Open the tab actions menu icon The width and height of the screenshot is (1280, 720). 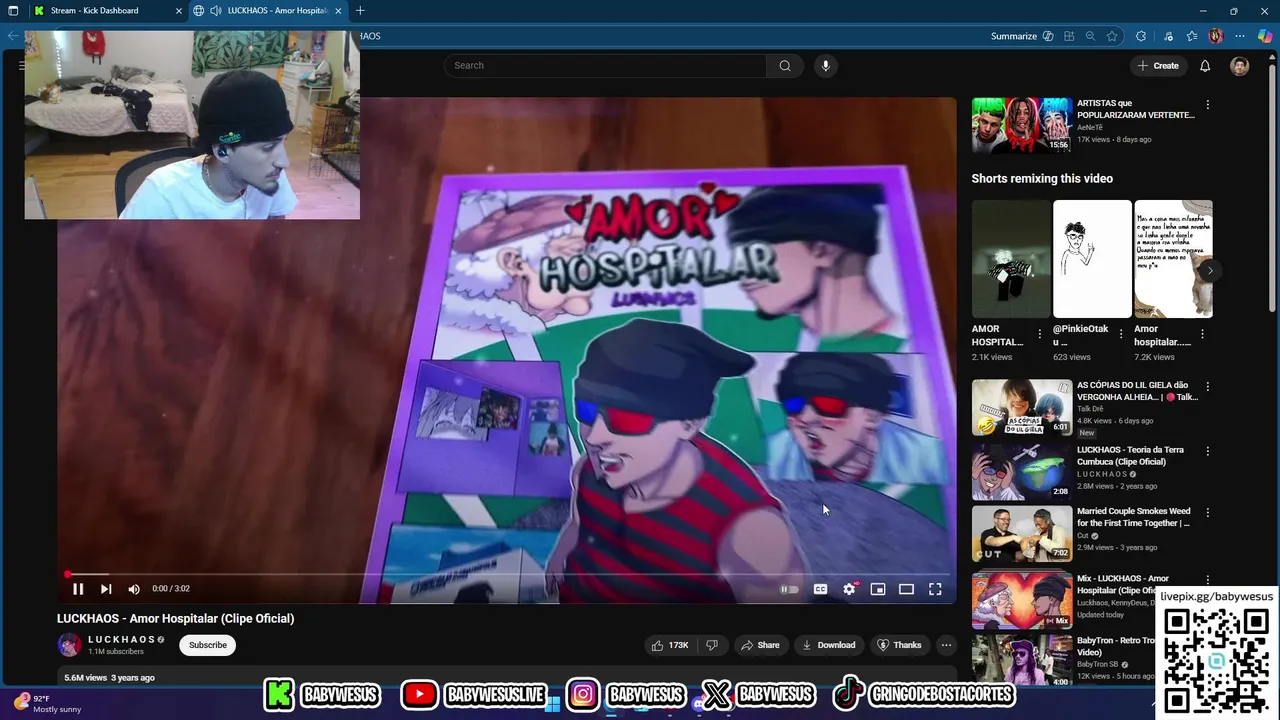coord(13,10)
